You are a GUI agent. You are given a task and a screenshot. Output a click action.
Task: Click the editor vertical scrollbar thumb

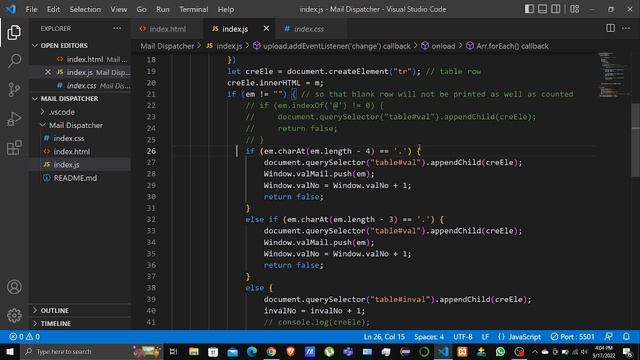tap(635, 140)
